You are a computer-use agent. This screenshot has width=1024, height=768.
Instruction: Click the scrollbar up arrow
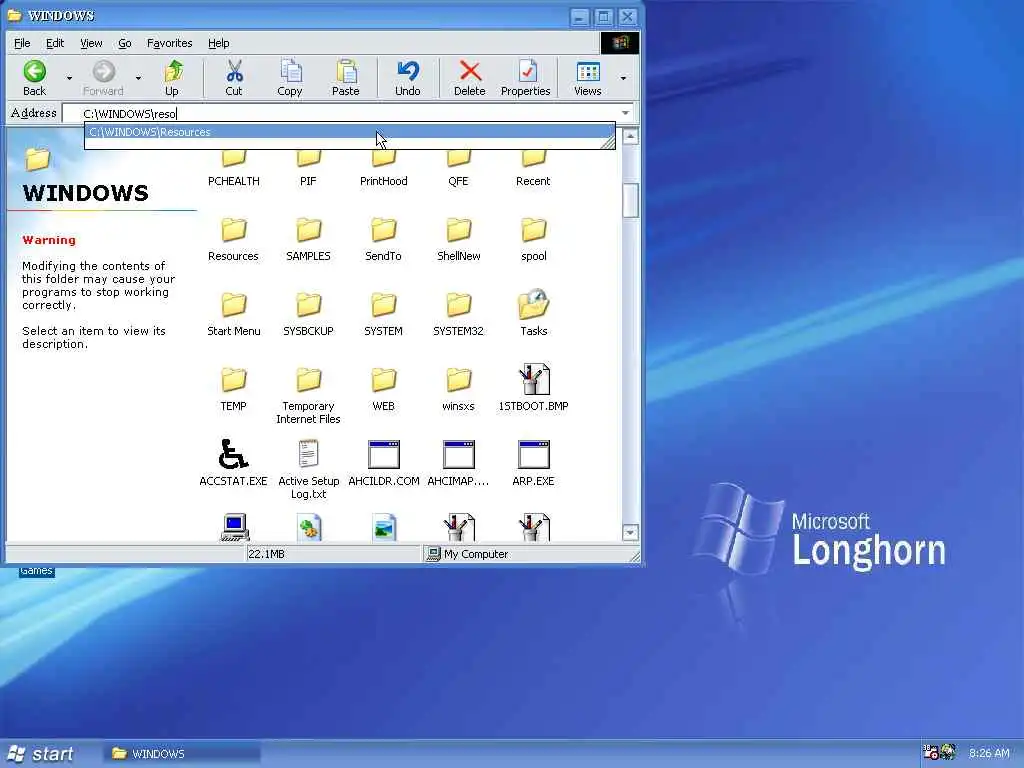point(630,136)
